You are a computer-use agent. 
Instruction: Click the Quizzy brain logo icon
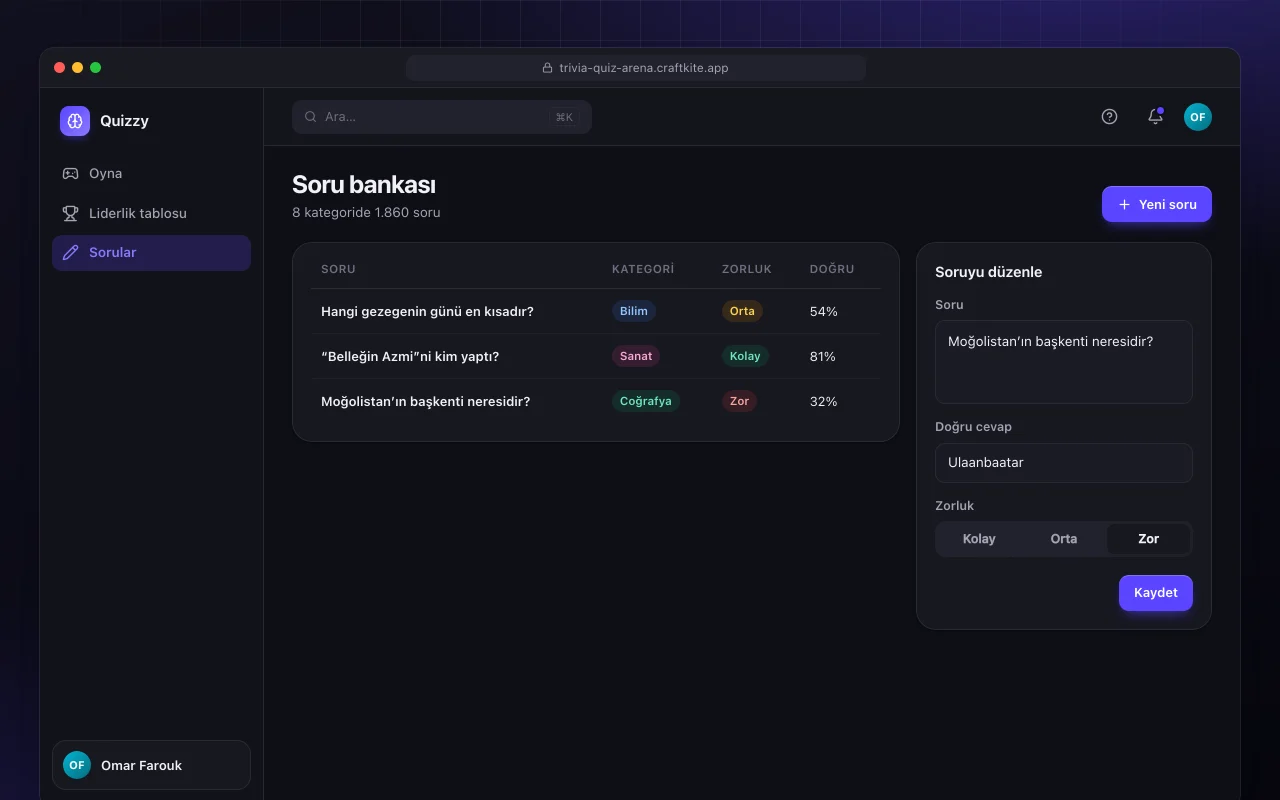pos(75,121)
